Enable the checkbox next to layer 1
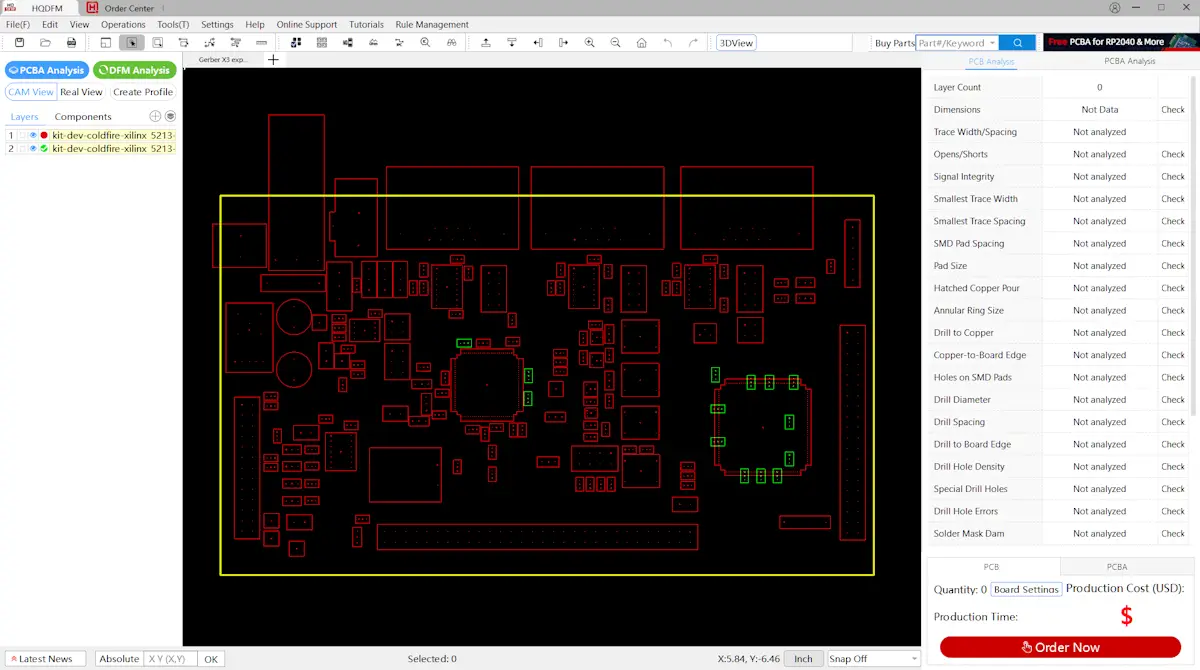 point(22,135)
